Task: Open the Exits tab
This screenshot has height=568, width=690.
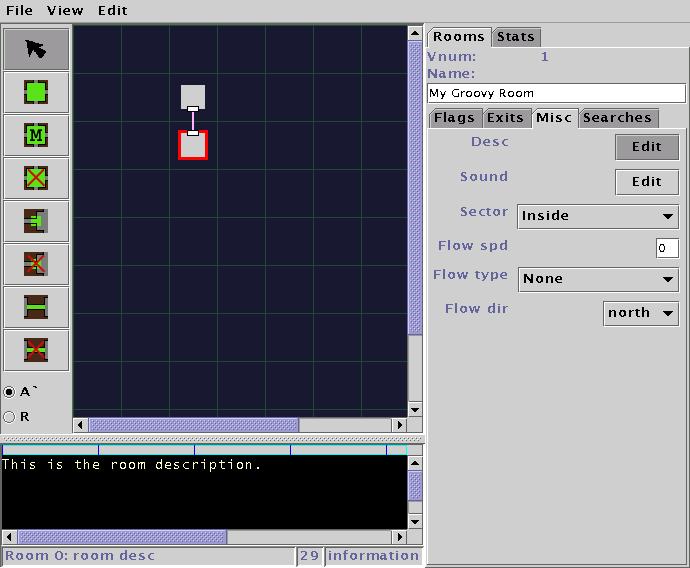Action: point(505,118)
